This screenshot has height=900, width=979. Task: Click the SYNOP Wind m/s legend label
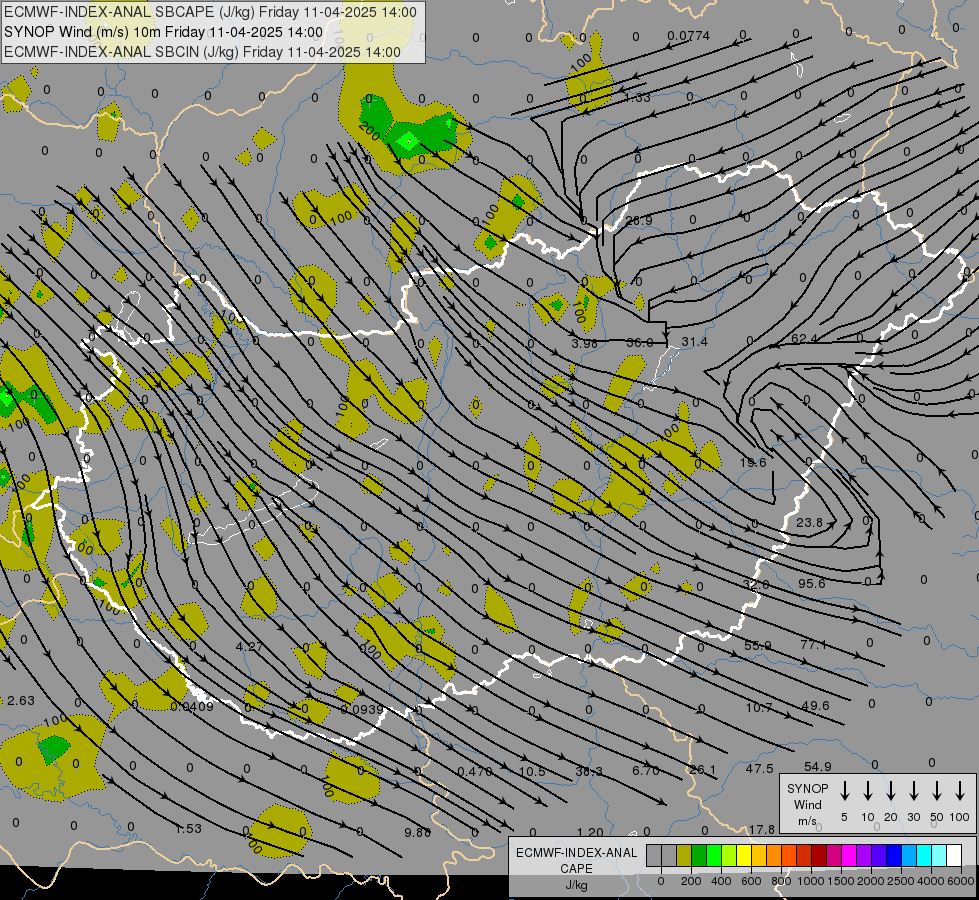807,804
